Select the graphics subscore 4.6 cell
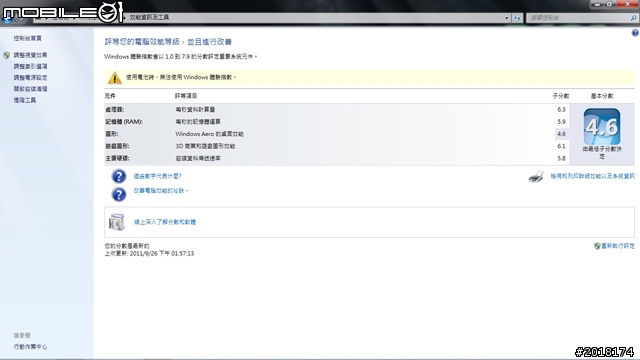 [x=561, y=134]
